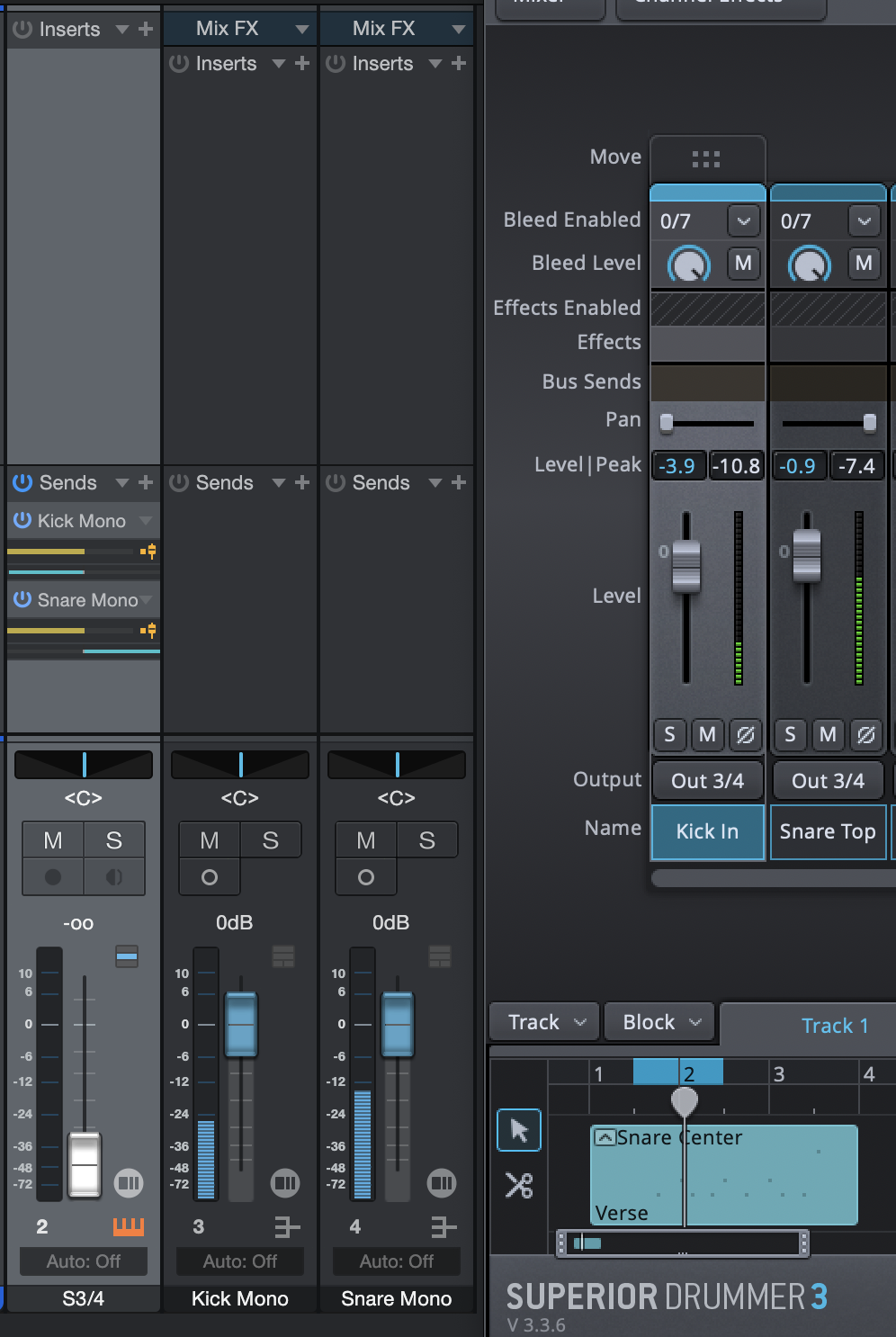Switch to the Track 1 tab
896x1337 pixels.
pos(834,1026)
